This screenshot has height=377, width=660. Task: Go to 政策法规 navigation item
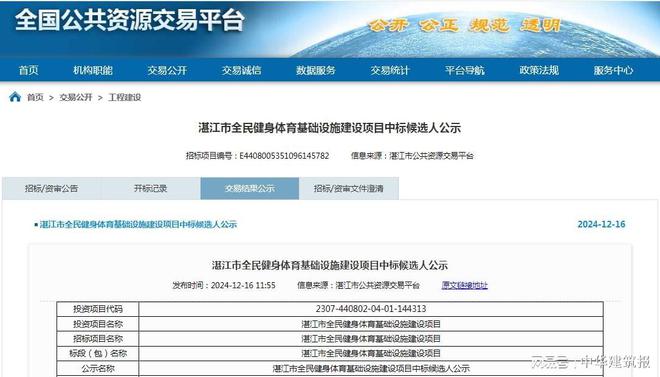[539, 70]
